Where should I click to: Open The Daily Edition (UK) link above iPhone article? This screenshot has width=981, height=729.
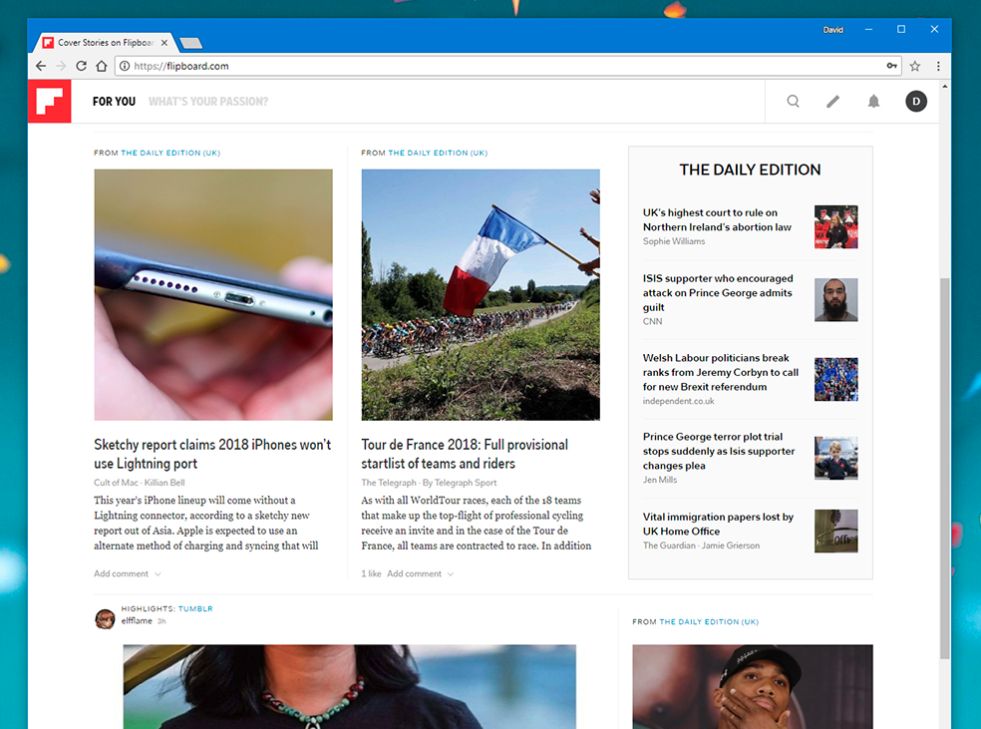point(170,153)
